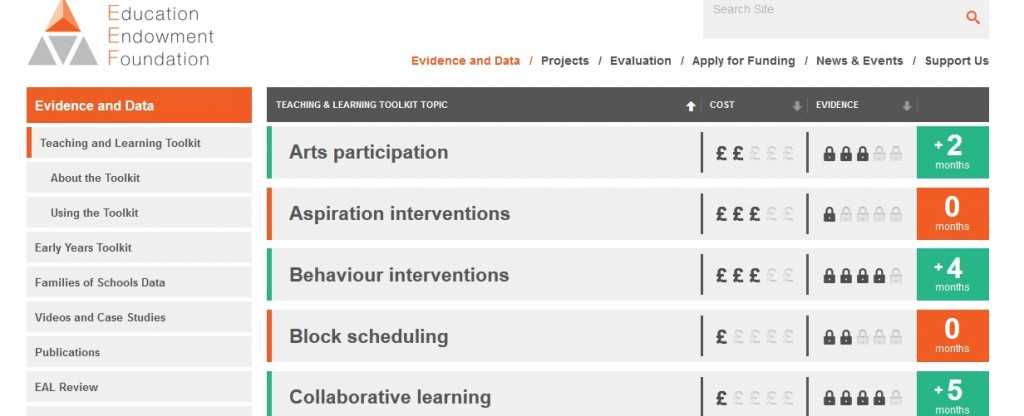Sort by cost using the down arrow
Image resolution: width=1024 pixels, height=416 pixels.
click(797, 106)
